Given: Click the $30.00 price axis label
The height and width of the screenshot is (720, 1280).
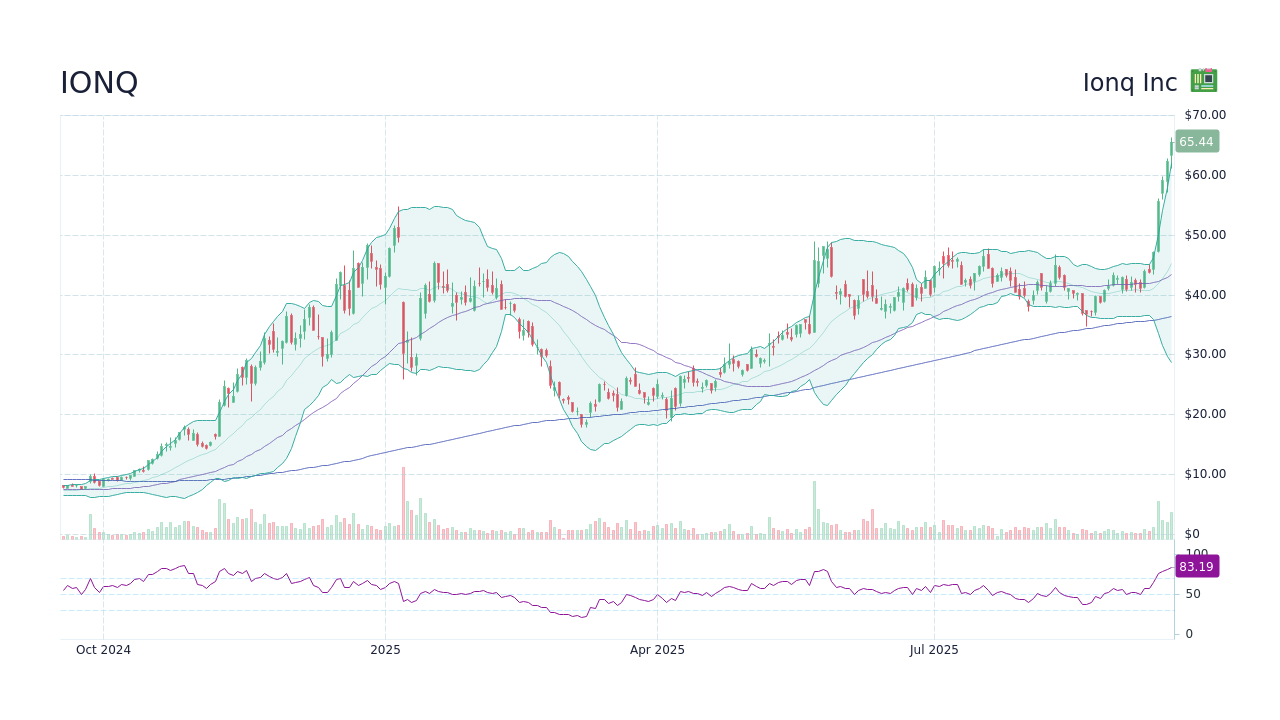Looking at the screenshot, I should (x=1205, y=354).
